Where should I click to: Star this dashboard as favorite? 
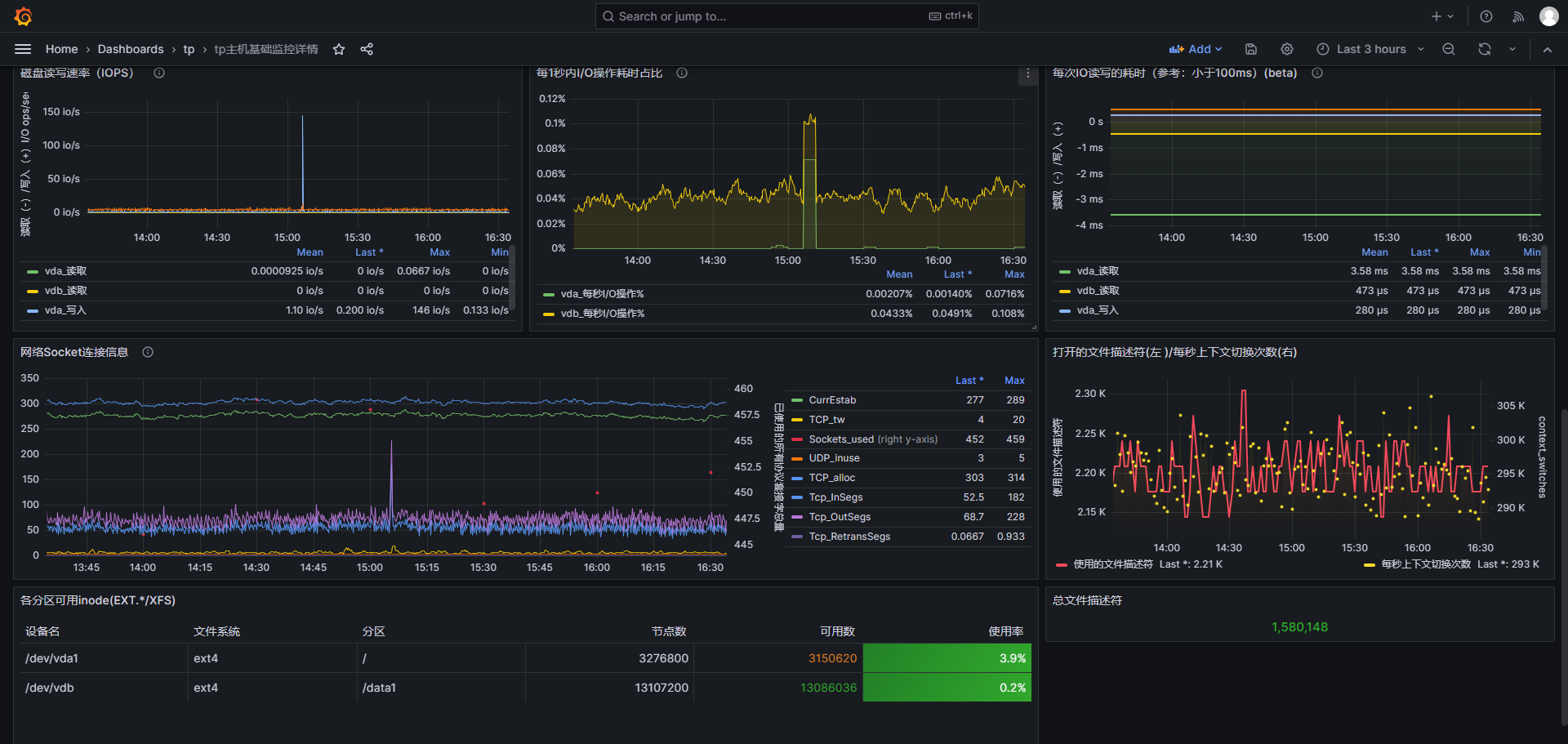pos(339,49)
